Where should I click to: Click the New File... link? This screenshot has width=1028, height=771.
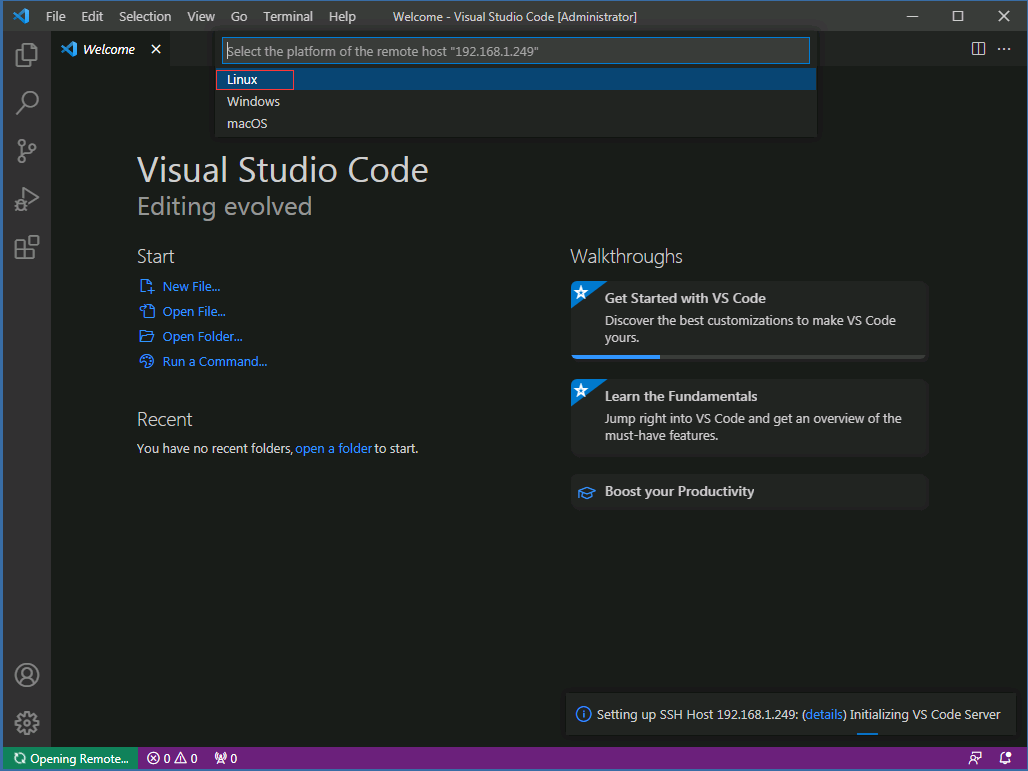(x=191, y=286)
